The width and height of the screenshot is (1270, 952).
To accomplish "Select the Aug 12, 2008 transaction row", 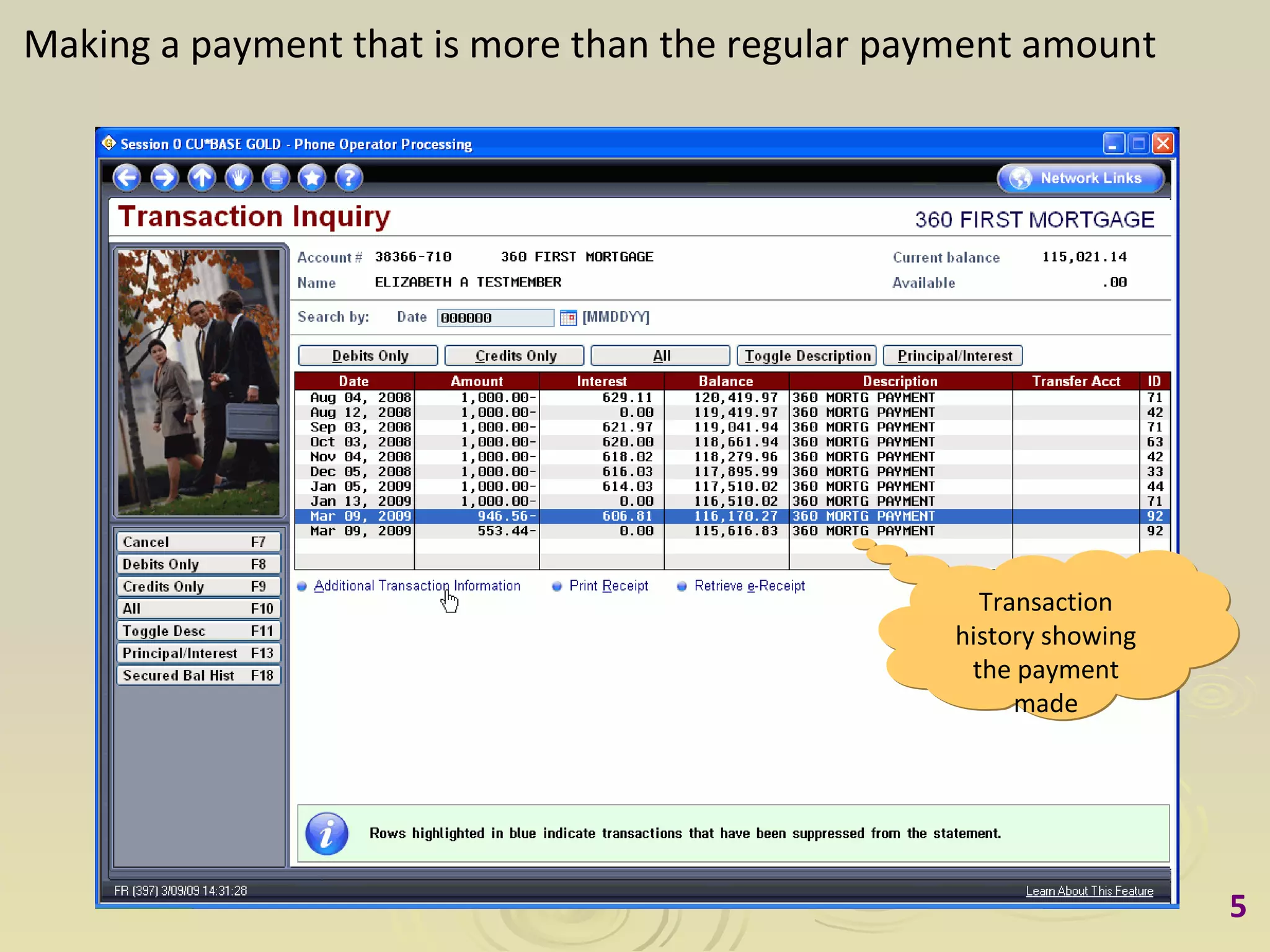I will pyautogui.click(x=732, y=412).
